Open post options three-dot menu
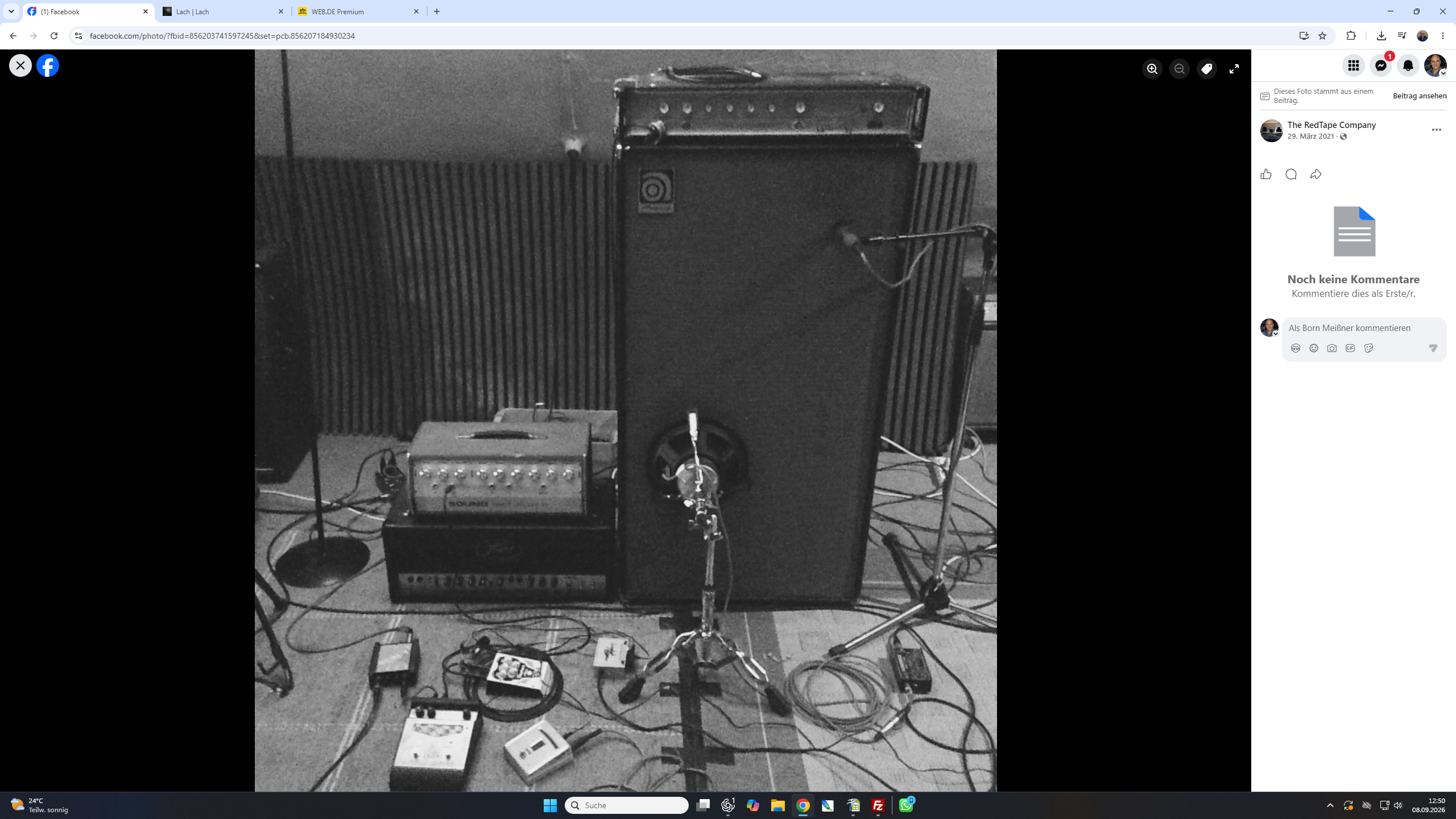Screen dimensions: 1456x819 click(x=1437, y=130)
